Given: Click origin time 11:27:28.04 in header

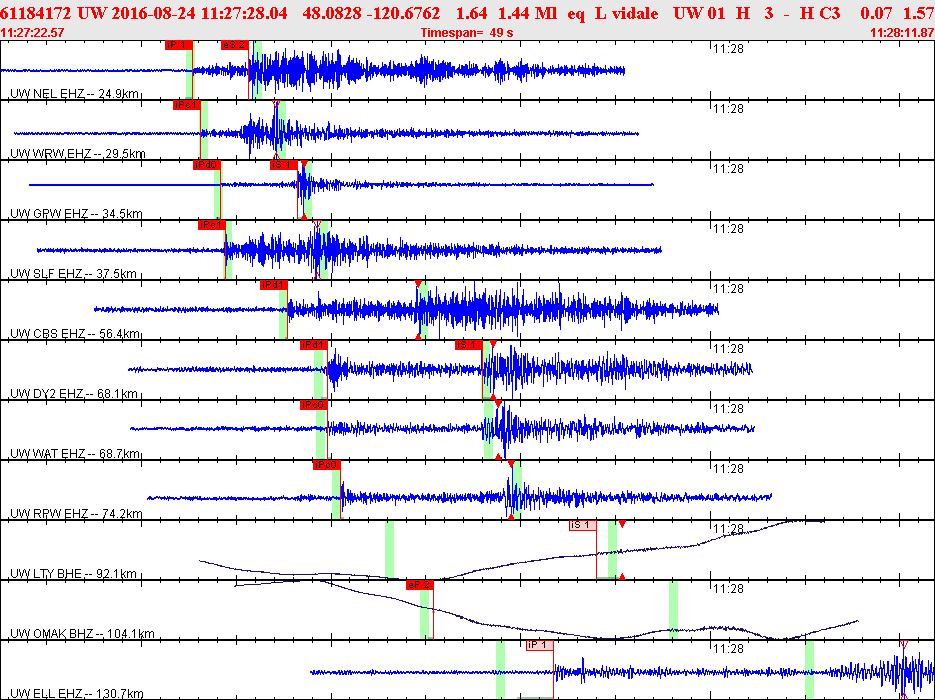Looking at the screenshot, I should (x=244, y=13).
